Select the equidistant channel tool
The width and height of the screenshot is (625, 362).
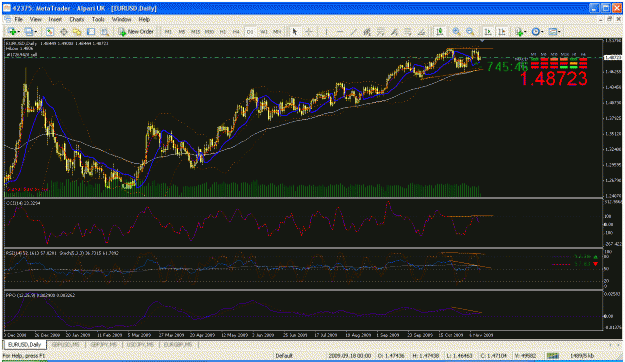tap(367, 31)
